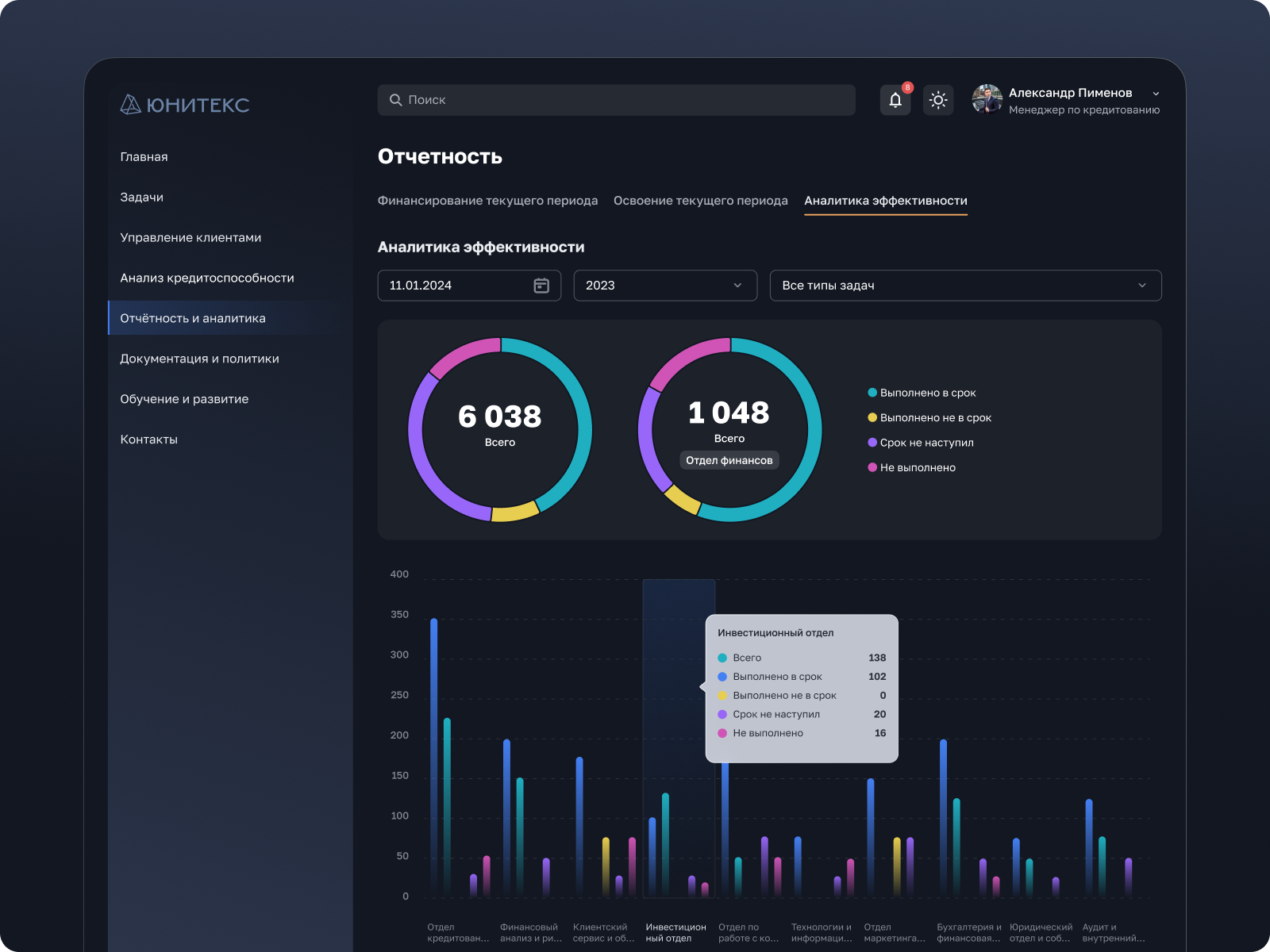Toggle the 'Срок не наступил' legend item
The height and width of the screenshot is (952, 1270).
point(926,443)
